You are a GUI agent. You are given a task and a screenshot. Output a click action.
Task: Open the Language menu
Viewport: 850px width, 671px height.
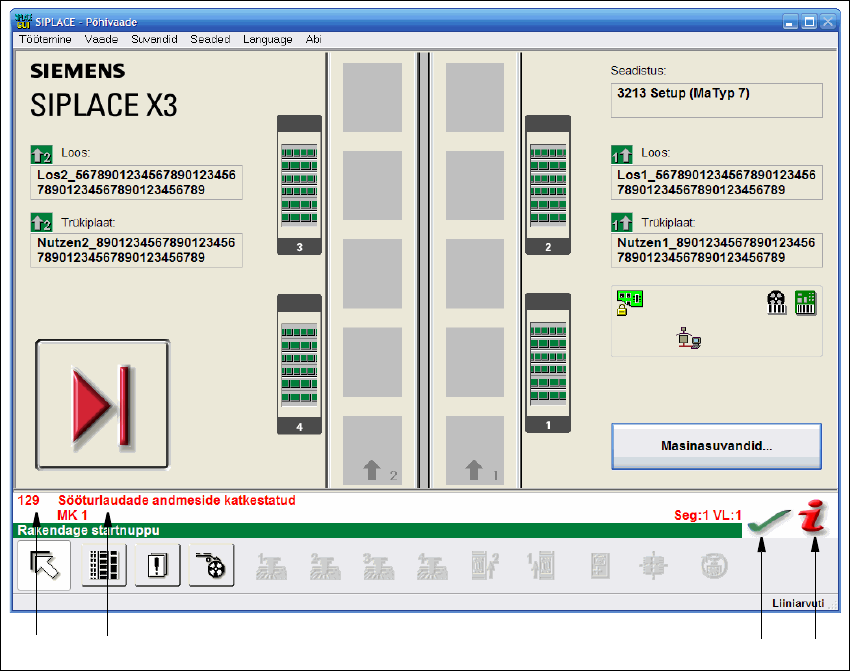click(x=267, y=39)
